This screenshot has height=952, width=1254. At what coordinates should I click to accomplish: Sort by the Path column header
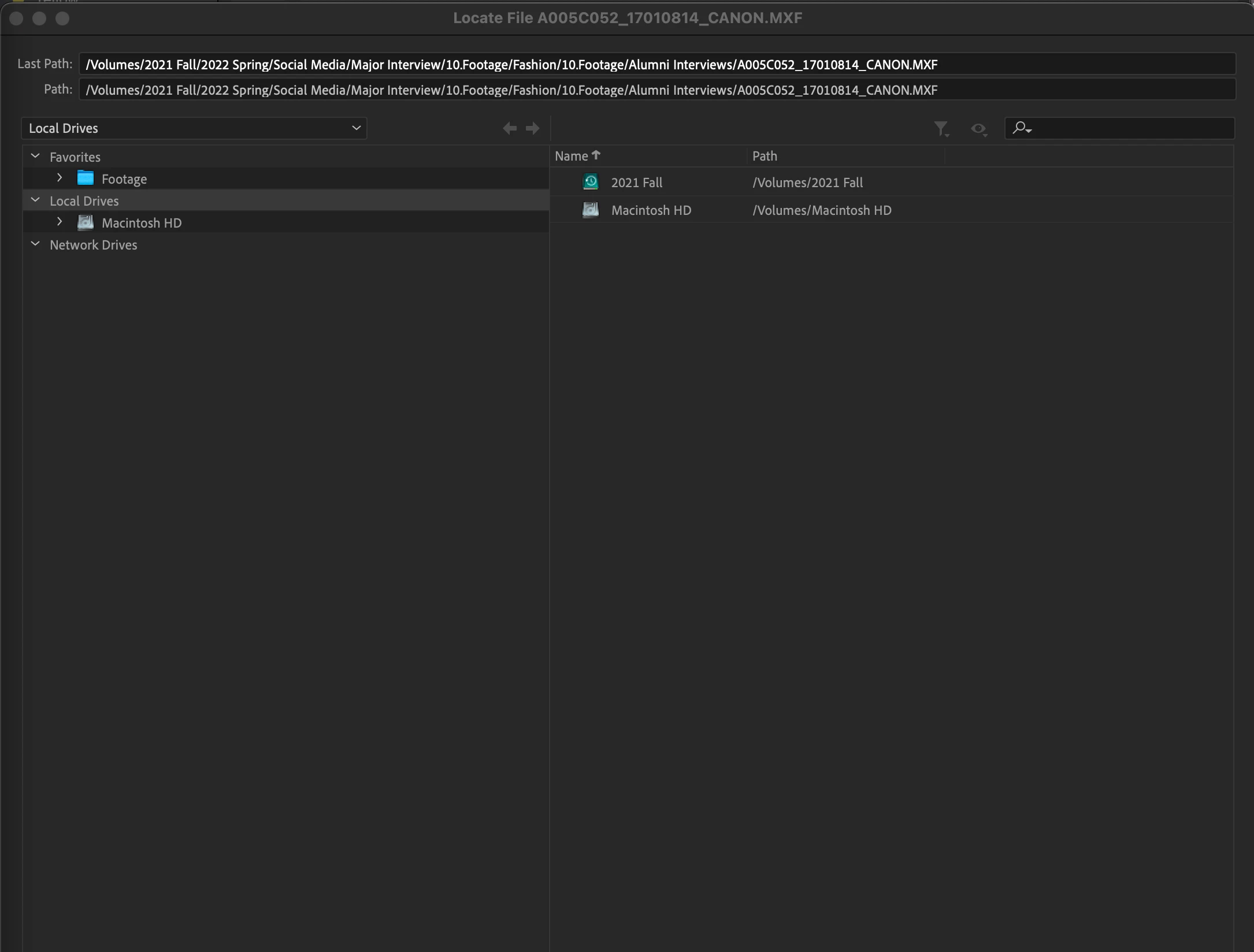coord(765,156)
